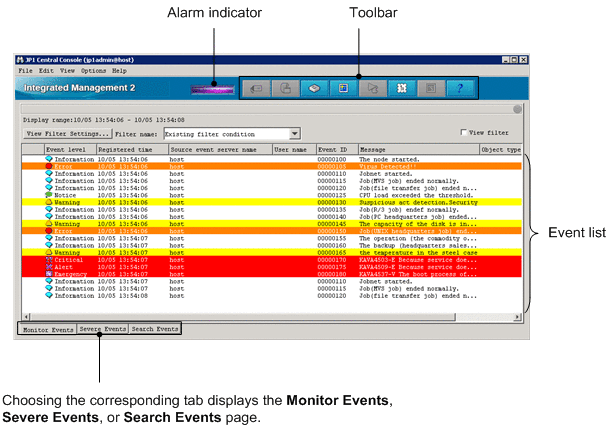This screenshot has height=429, width=609.
Task: Switch to the Search Events tab
Action: coord(155,328)
